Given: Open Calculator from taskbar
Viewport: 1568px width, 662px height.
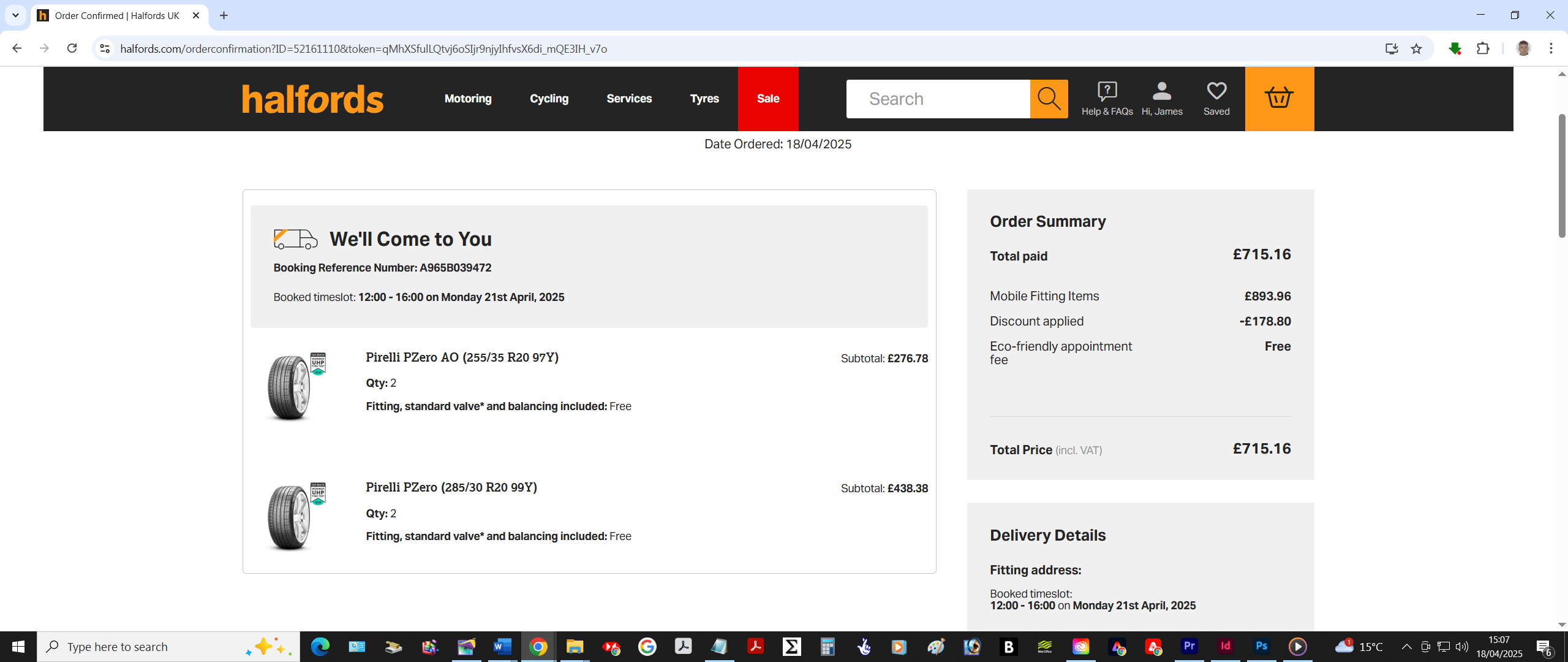Looking at the screenshot, I should coord(827,647).
